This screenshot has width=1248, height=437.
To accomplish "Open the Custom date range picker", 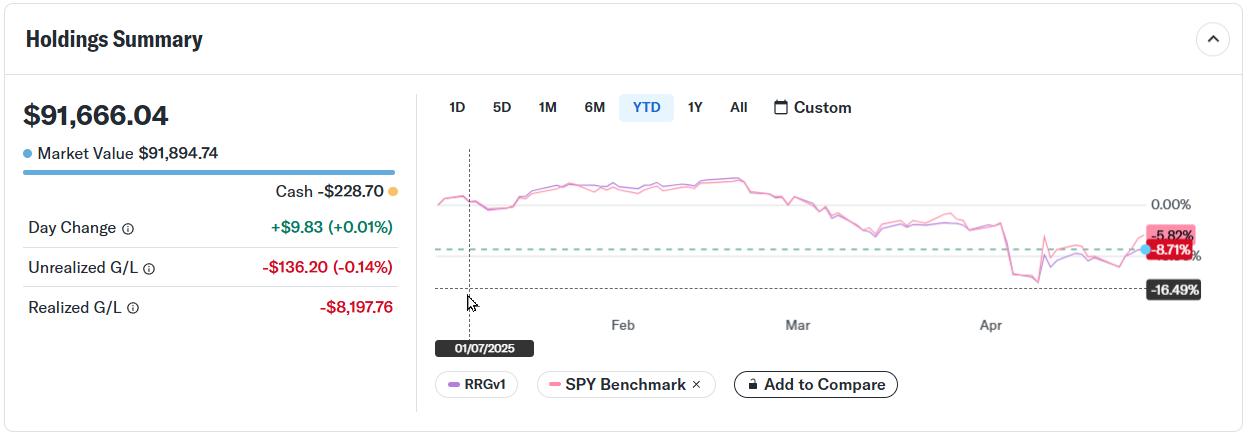I will (x=822, y=107).
